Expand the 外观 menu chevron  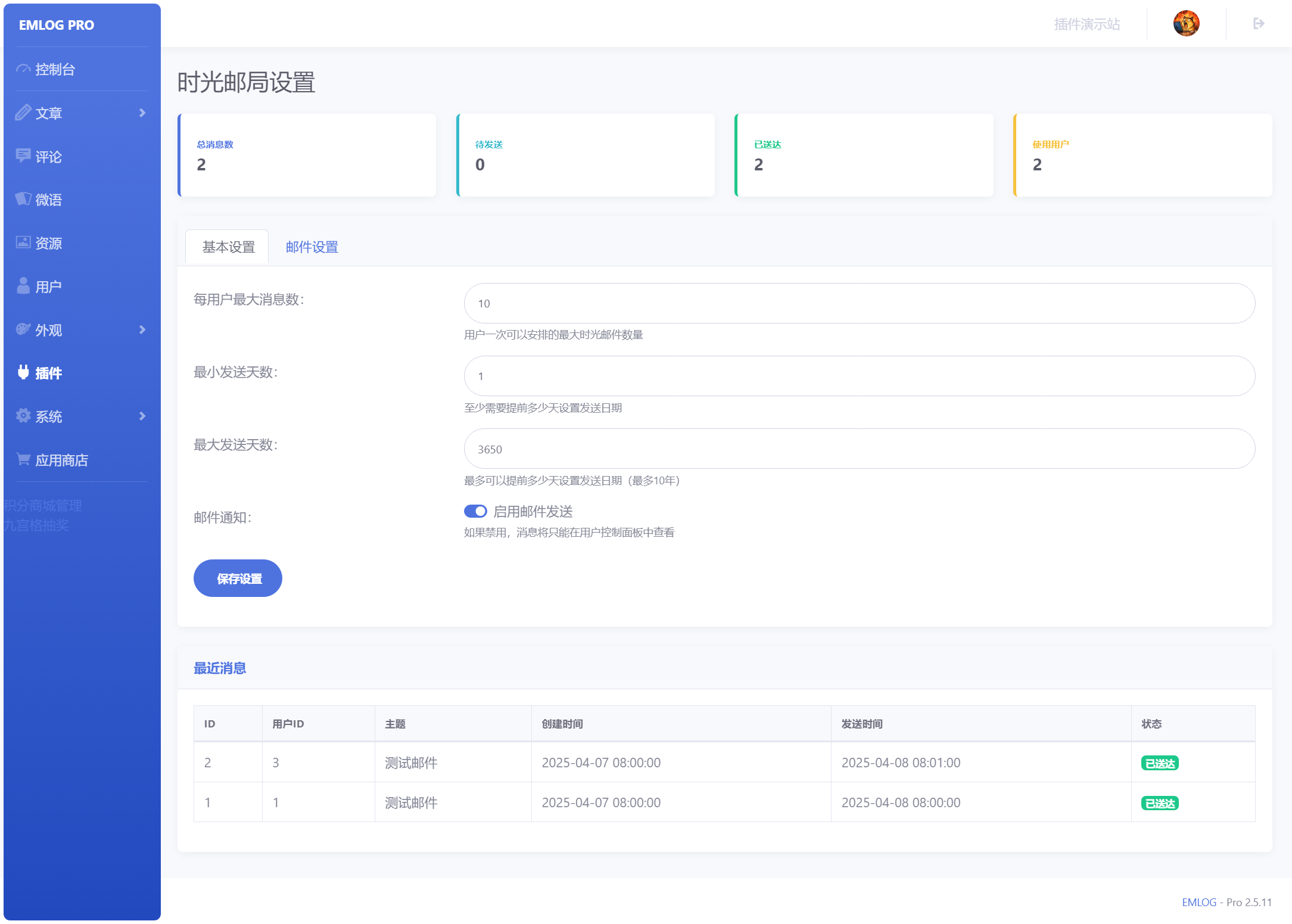[x=142, y=329]
